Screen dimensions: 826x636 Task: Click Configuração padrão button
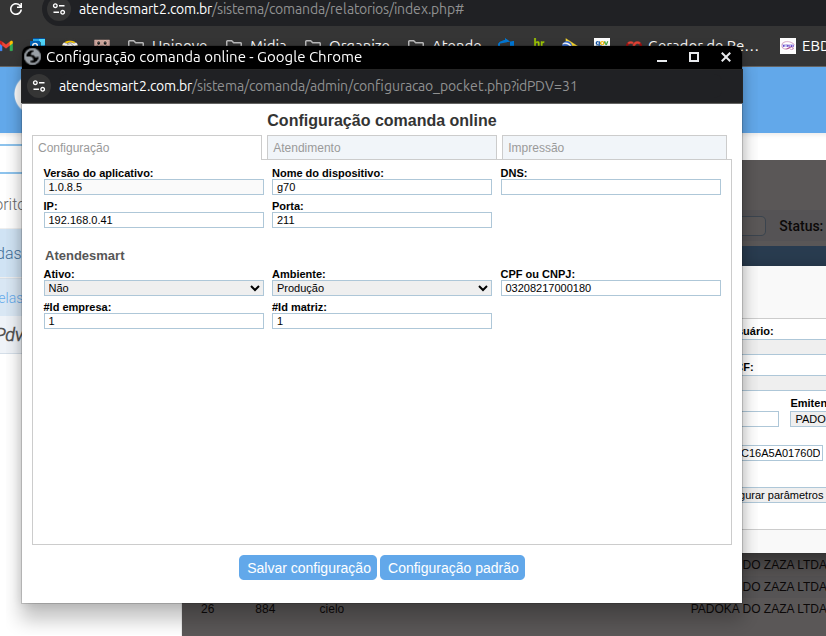pyautogui.click(x=453, y=567)
